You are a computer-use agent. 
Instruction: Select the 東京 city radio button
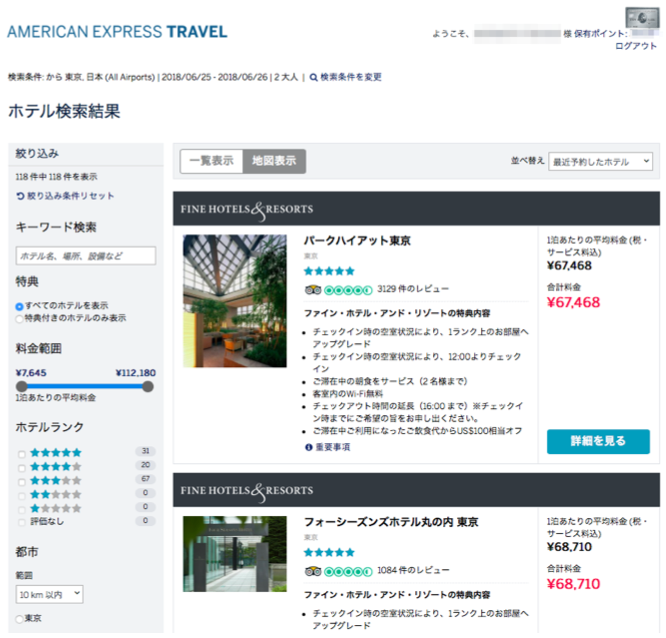[19, 619]
